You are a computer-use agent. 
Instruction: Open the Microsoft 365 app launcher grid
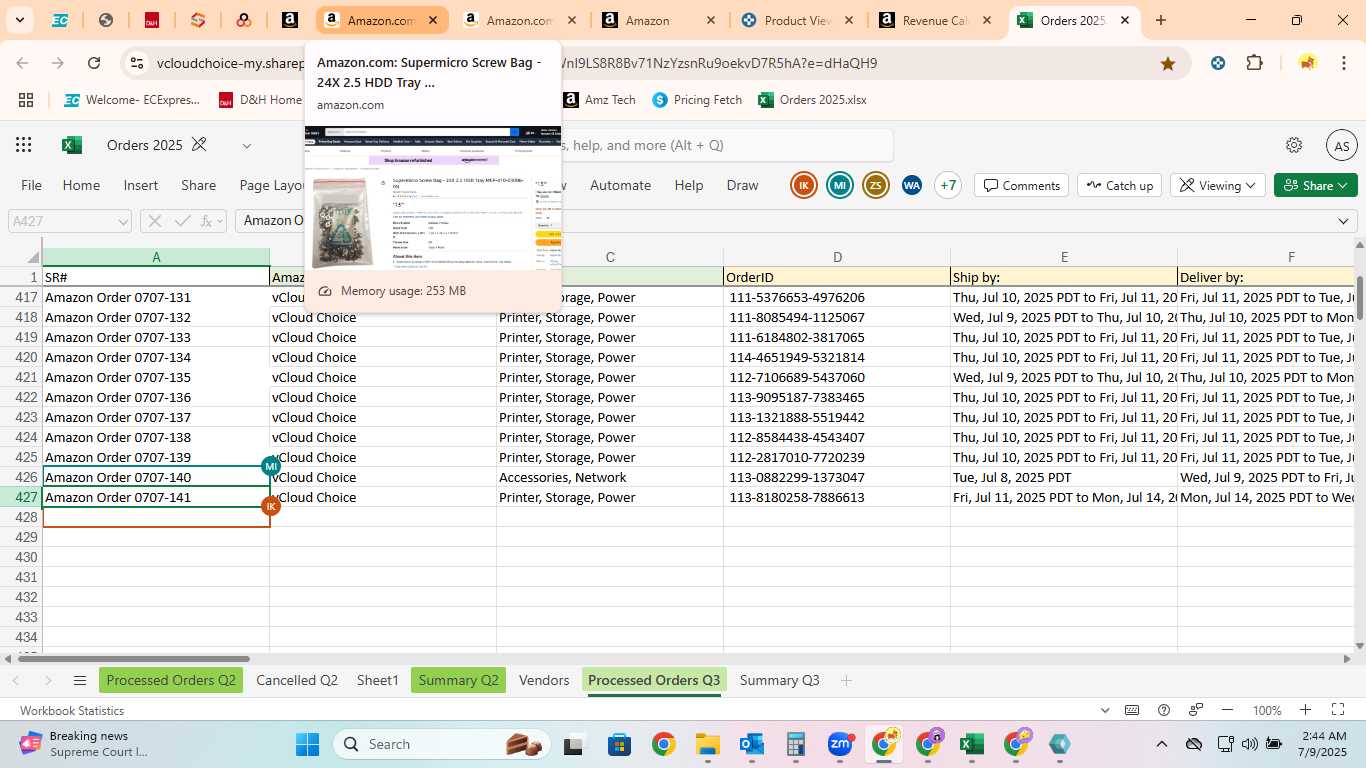pos(24,145)
